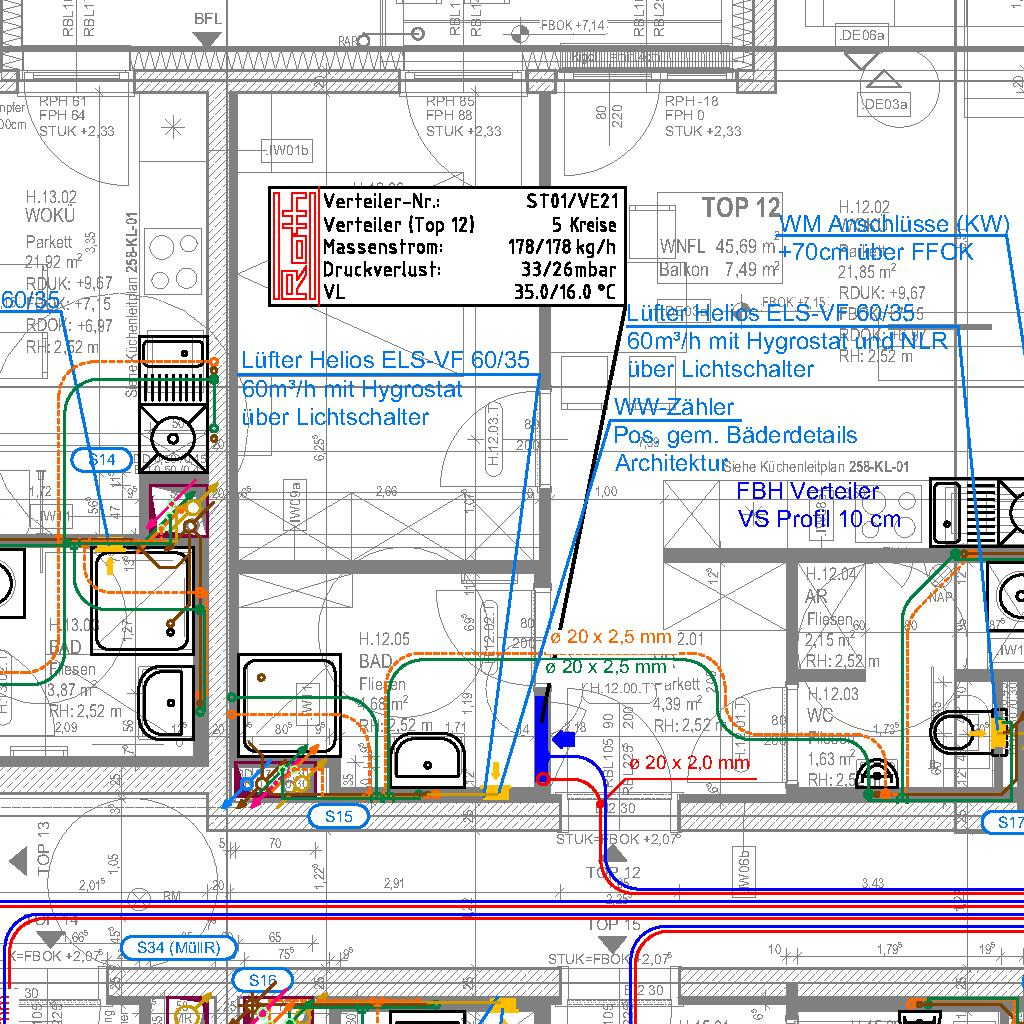Select the orange ø 20 x 2,5 mm pipe label
Screen dimensions: 1024x1024
pyautogui.click(x=611, y=635)
